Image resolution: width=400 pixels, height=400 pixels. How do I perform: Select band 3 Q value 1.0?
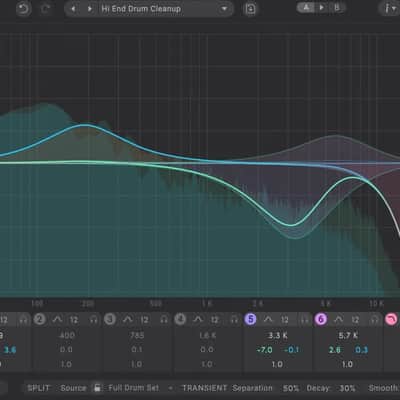click(136, 364)
